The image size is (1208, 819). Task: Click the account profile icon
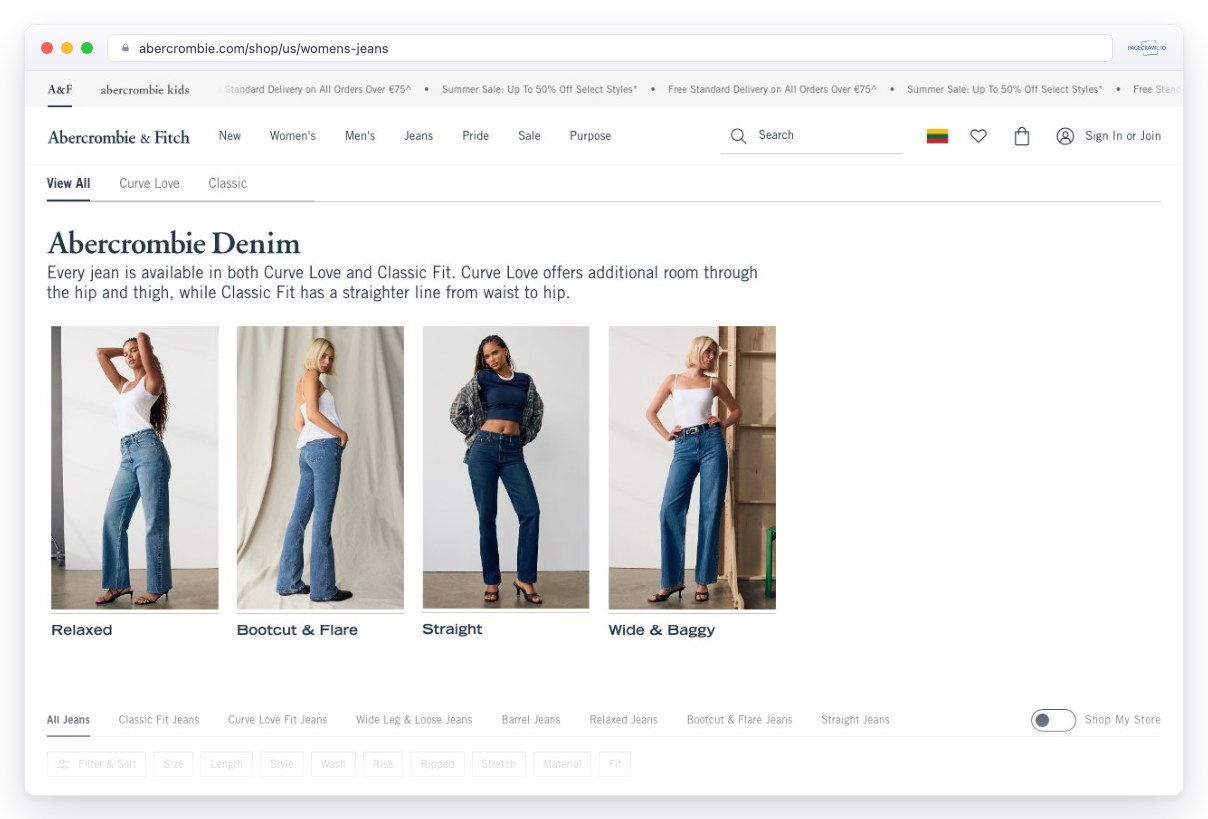(x=1065, y=136)
